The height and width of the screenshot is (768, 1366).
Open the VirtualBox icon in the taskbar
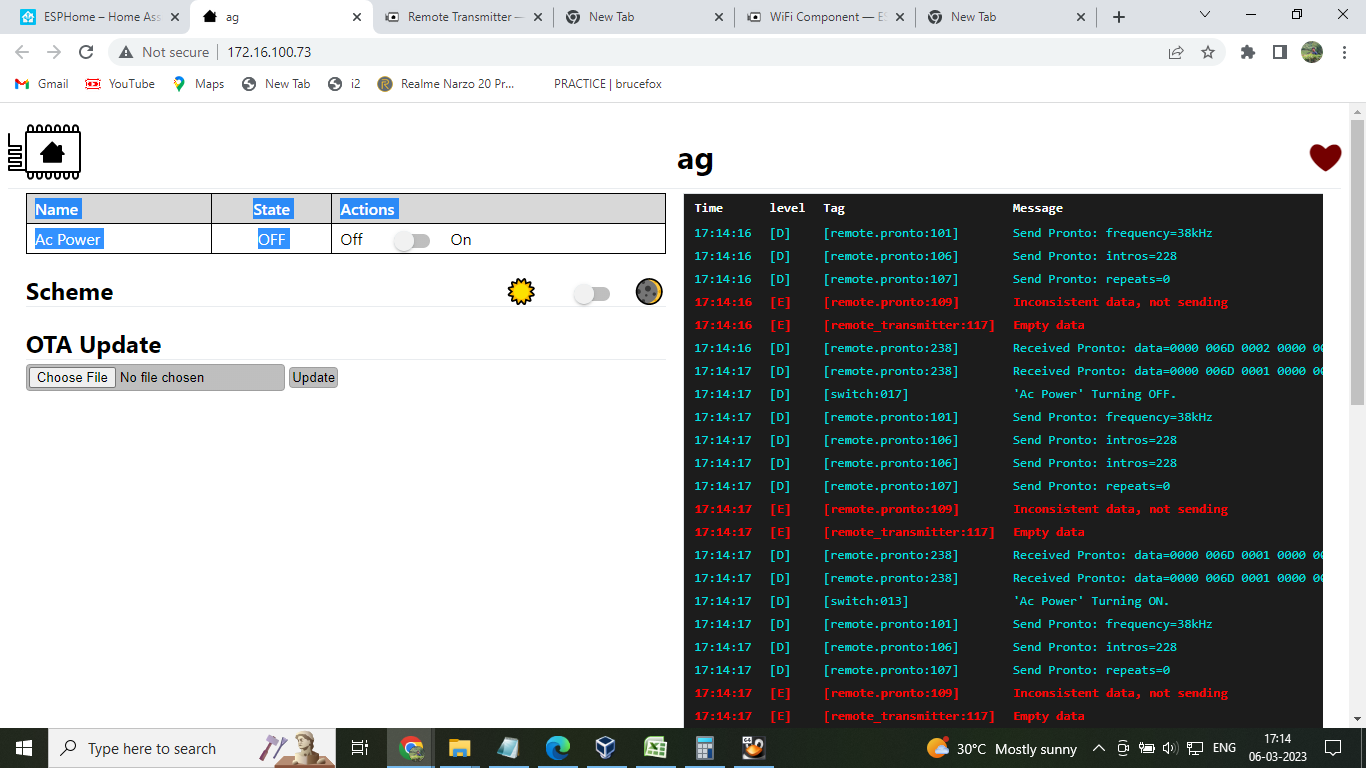pos(605,748)
